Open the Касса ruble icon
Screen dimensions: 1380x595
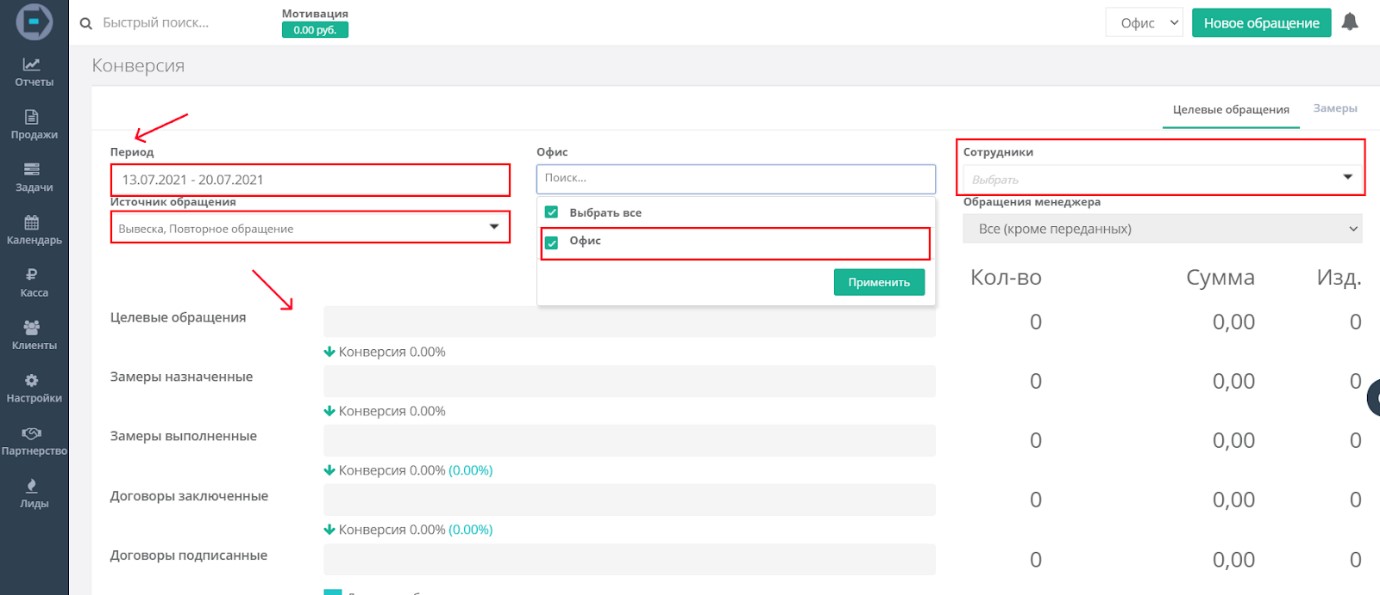[x=33, y=275]
